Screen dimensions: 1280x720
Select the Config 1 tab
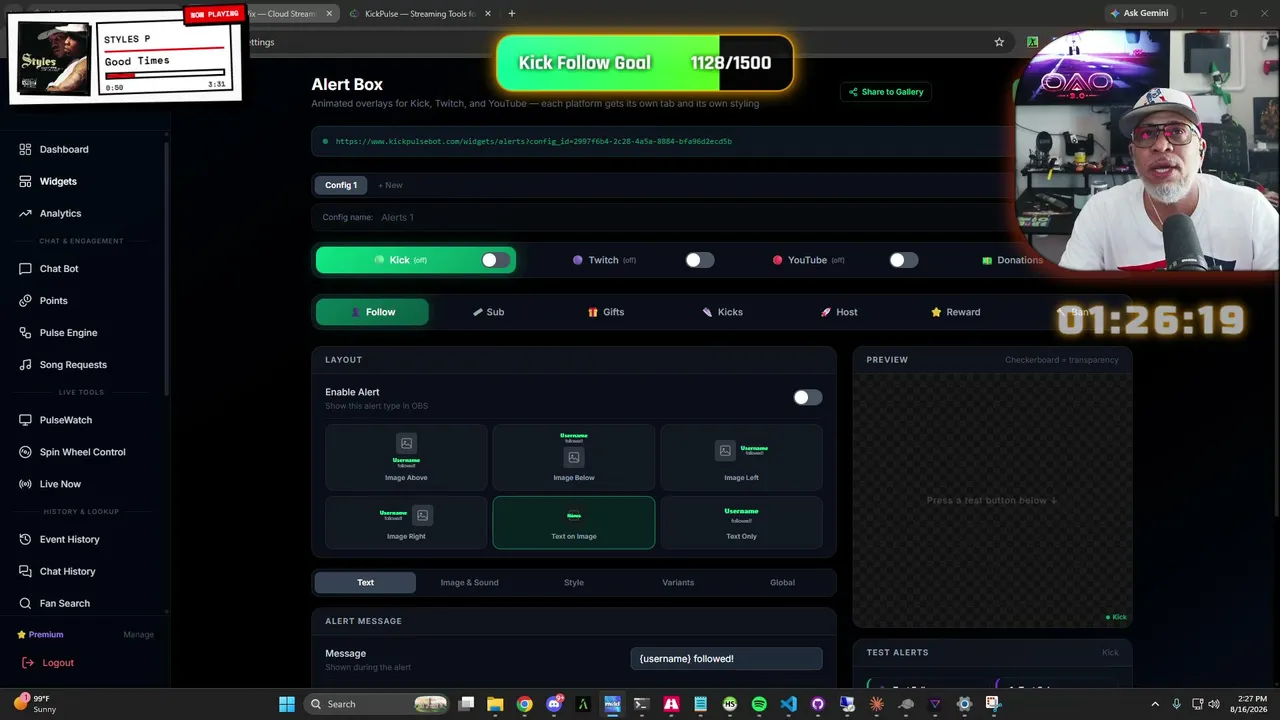pyautogui.click(x=341, y=185)
